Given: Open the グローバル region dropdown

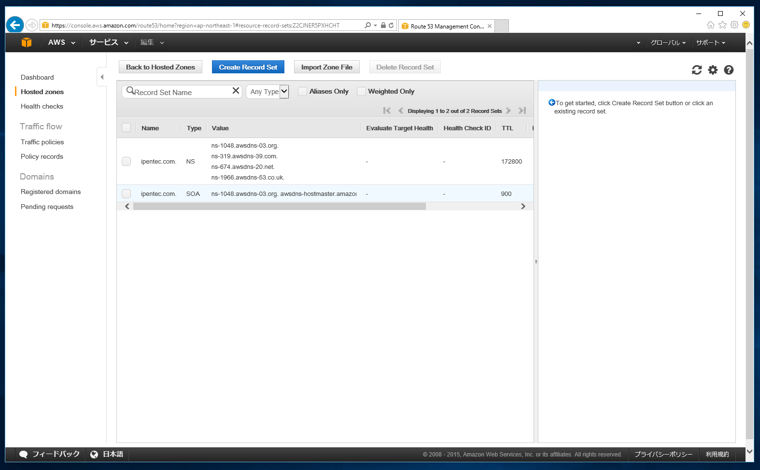Looking at the screenshot, I should pyautogui.click(x=668, y=43).
